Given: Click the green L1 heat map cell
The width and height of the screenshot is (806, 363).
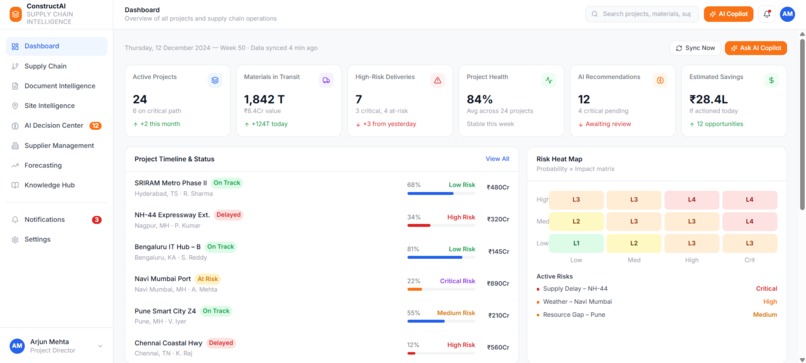Looking at the screenshot, I should point(576,243).
